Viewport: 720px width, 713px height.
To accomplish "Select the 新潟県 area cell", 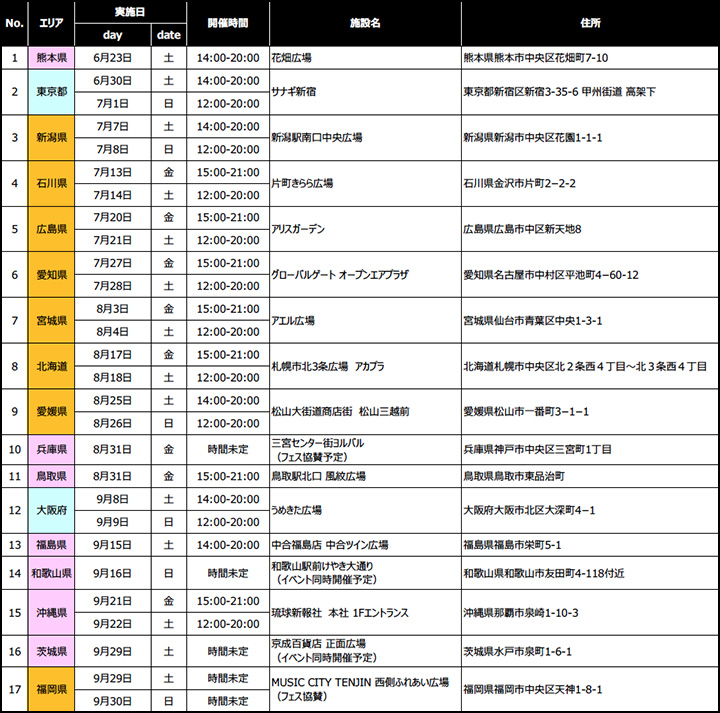I will coord(51,138).
